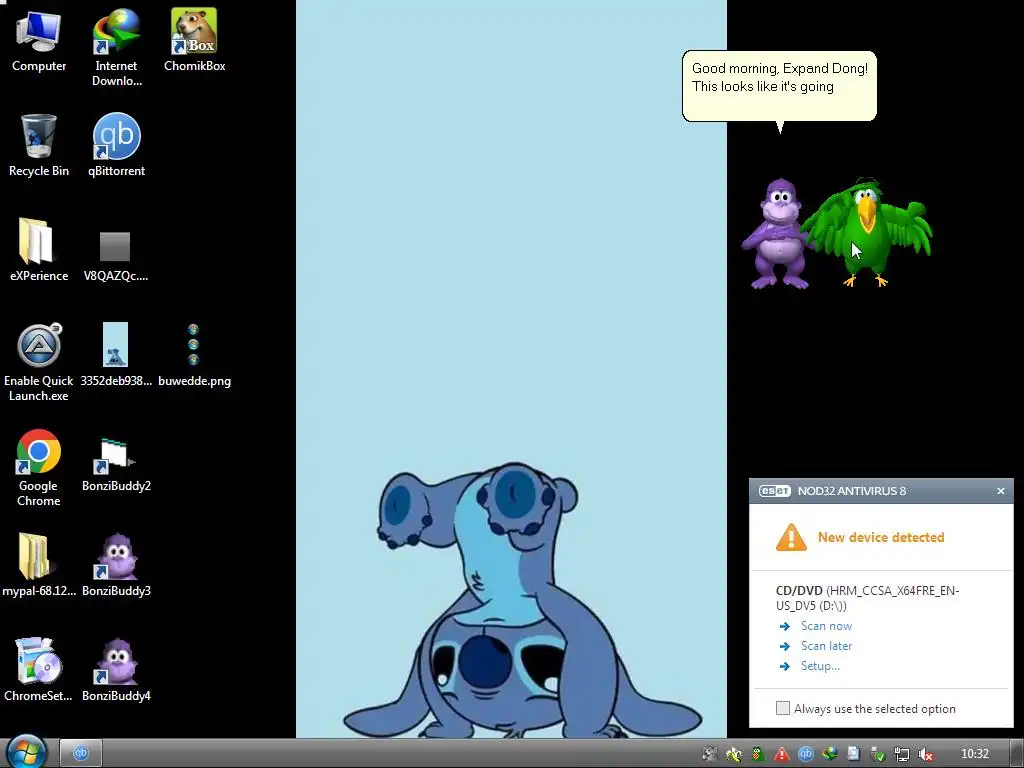Open the mypal-68.12 folder on the desktop
Image resolution: width=1024 pixels, height=768 pixels.
coord(39,564)
